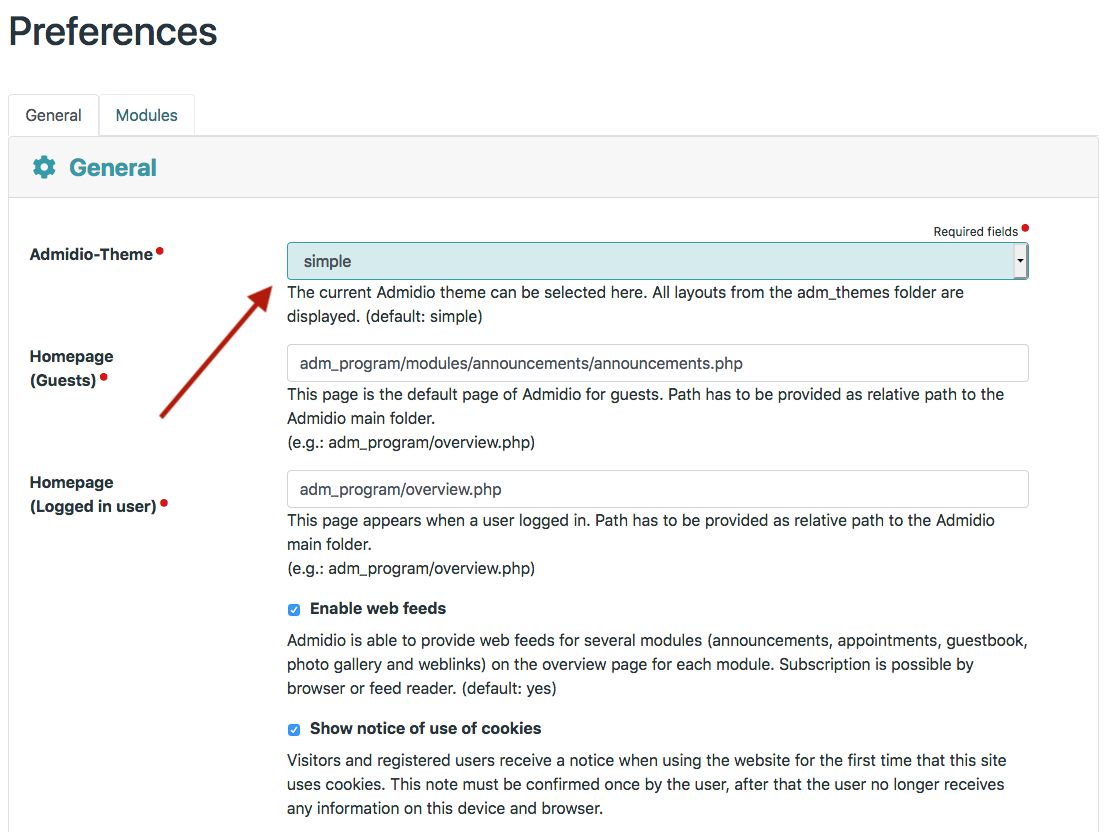This screenshot has height=832, width=1109.
Task: Click the arrow on the theme dropdown
Action: (1019, 261)
